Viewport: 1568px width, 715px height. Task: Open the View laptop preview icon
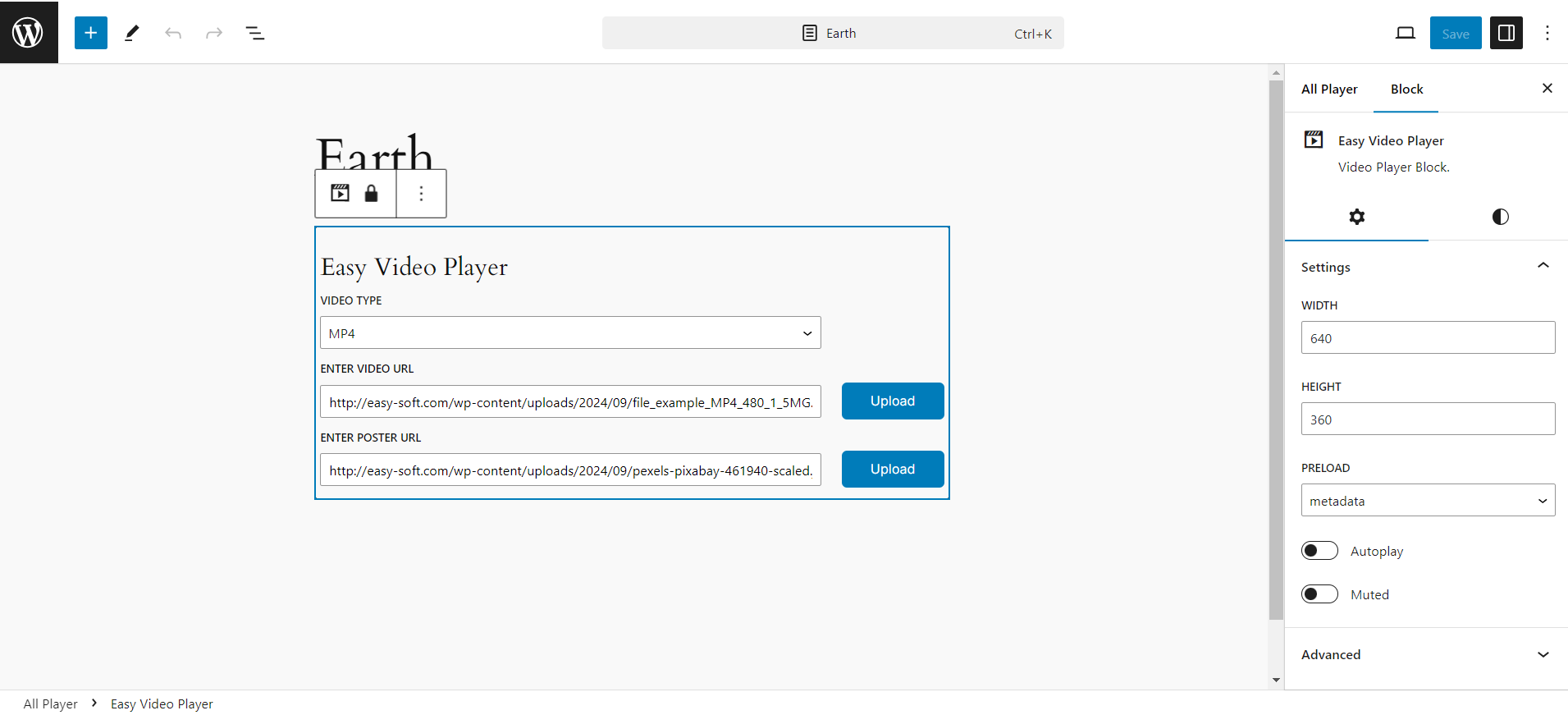pyautogui.click(x=1406, y=33)
